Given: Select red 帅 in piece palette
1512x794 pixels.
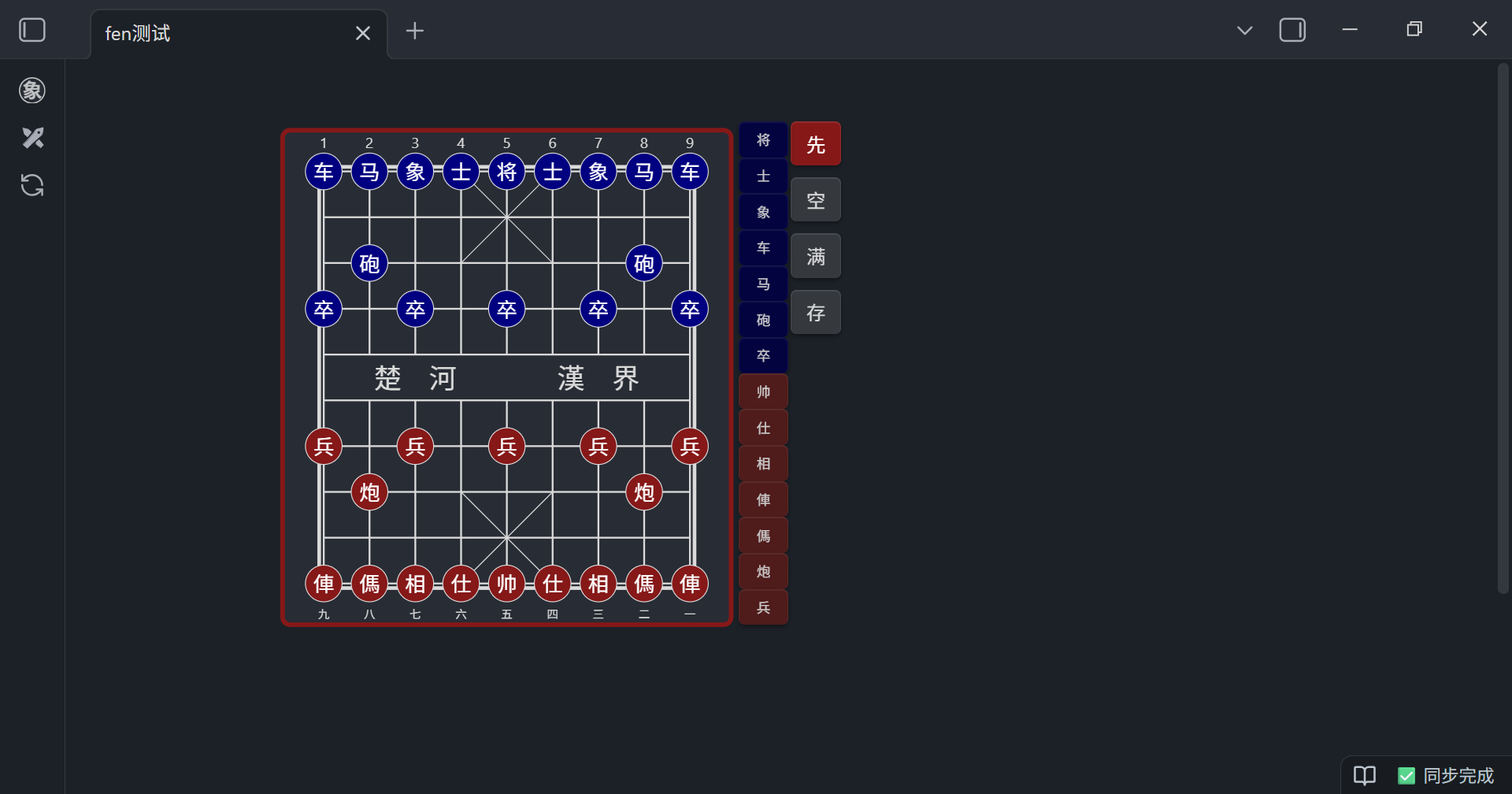Looking at the screenshot, I should coord(763,392).
